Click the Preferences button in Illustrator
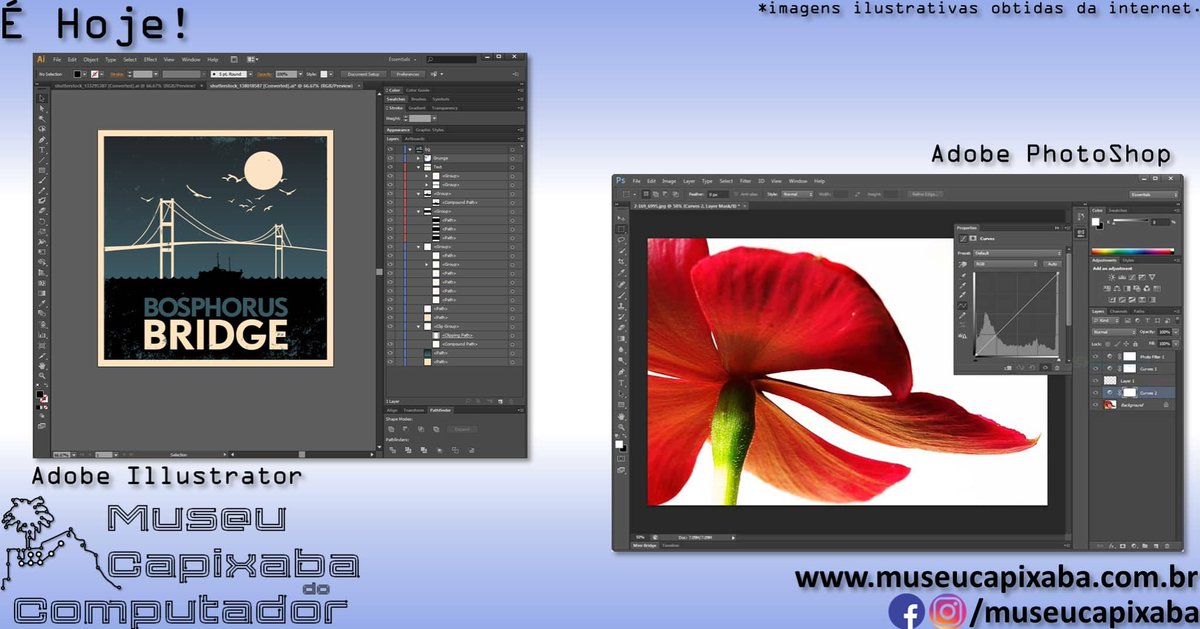Screen dimensions: 1200x629 [x=408, y=74]
